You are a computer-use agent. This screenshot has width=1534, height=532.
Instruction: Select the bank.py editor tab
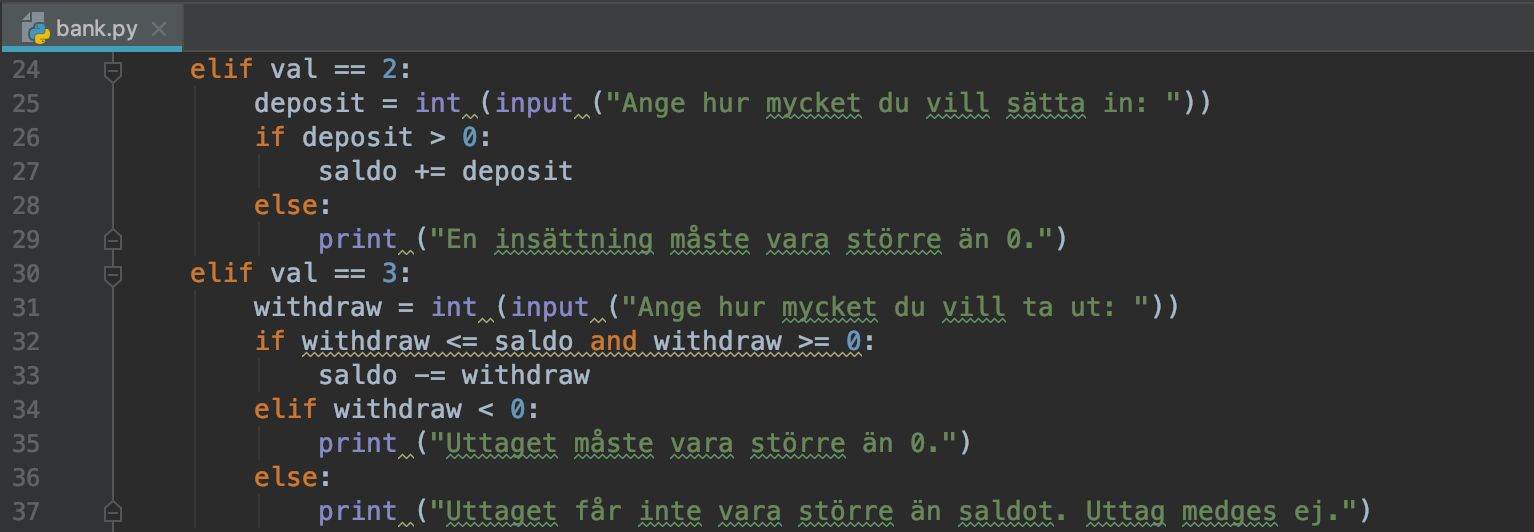click(96, 28)
